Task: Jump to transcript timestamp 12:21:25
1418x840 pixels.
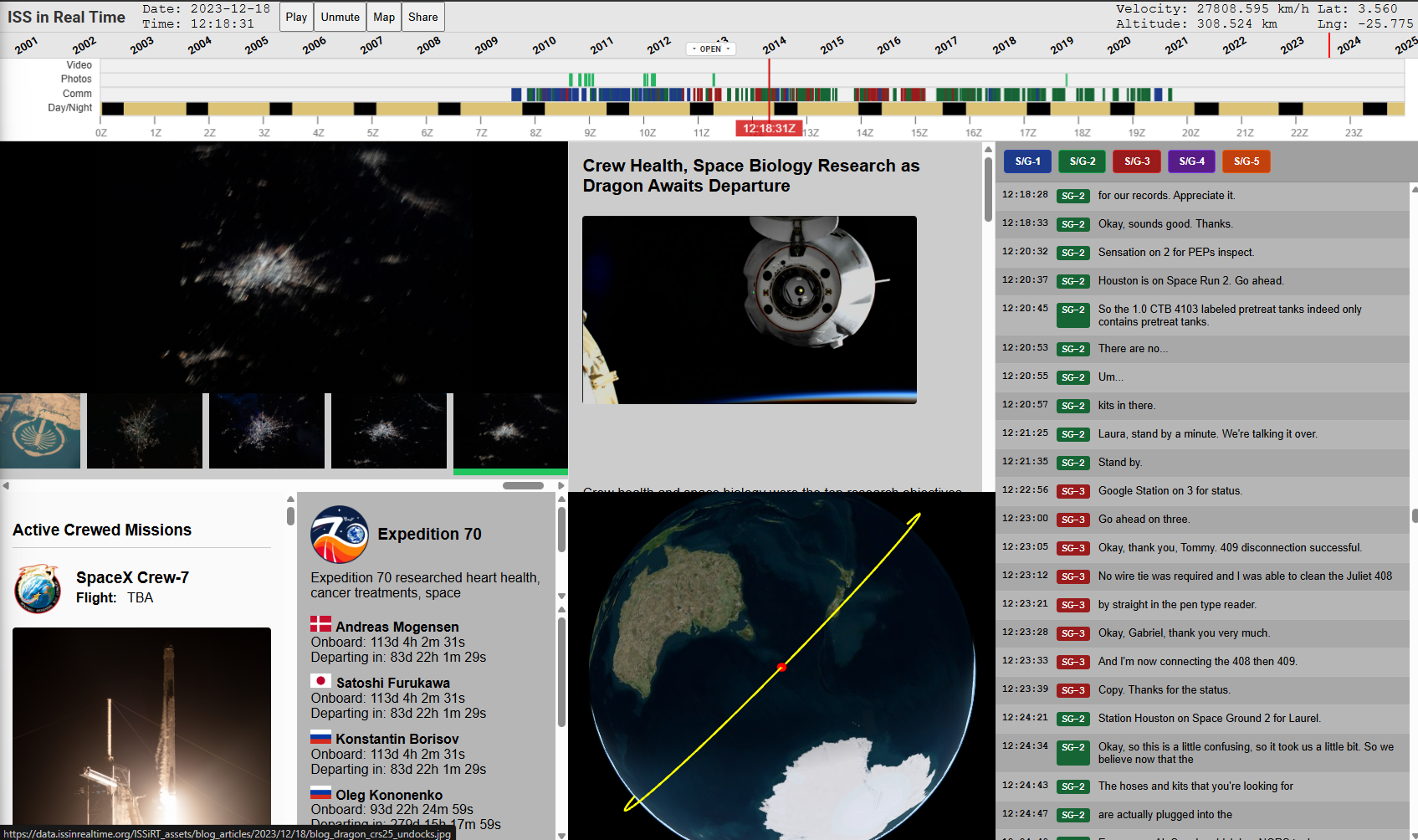Action: point(1025,433)
